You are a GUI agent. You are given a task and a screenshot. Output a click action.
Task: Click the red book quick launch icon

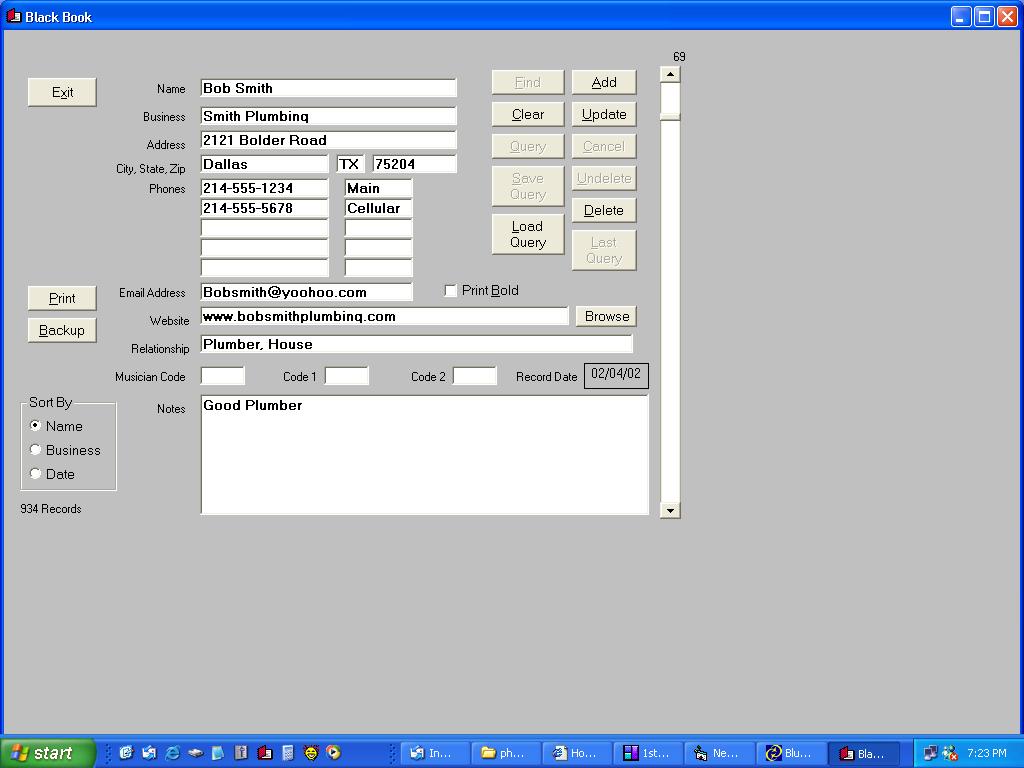pyautogui.click(x=264, y=753)
